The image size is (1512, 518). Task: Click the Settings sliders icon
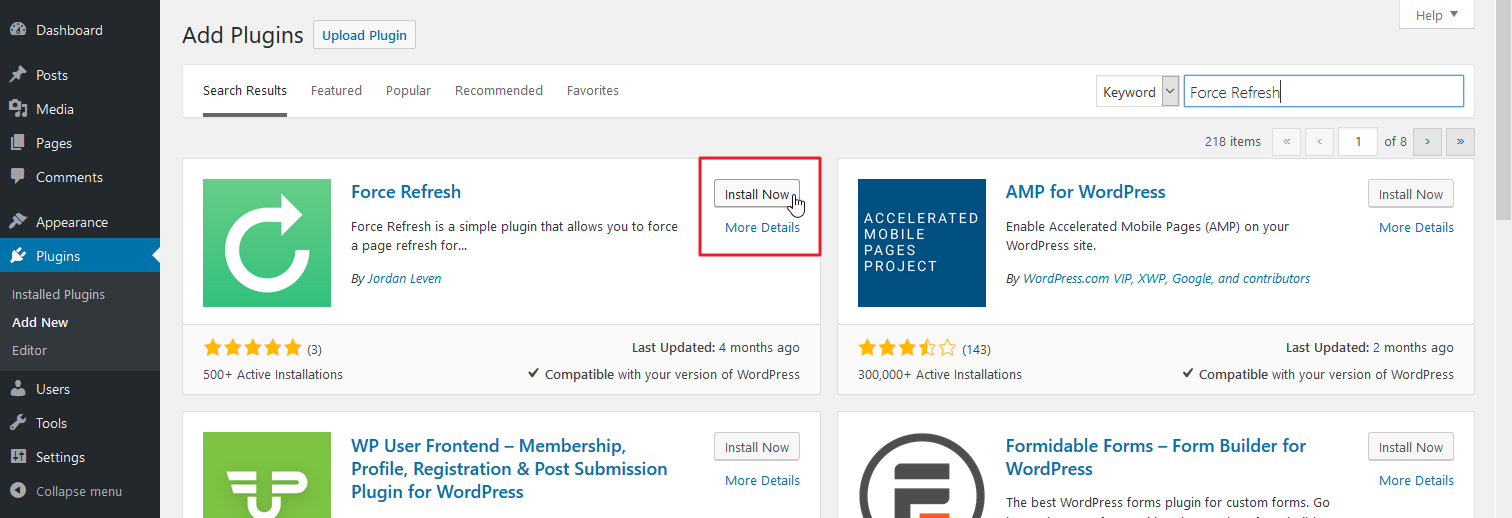[x=18, y=457]
